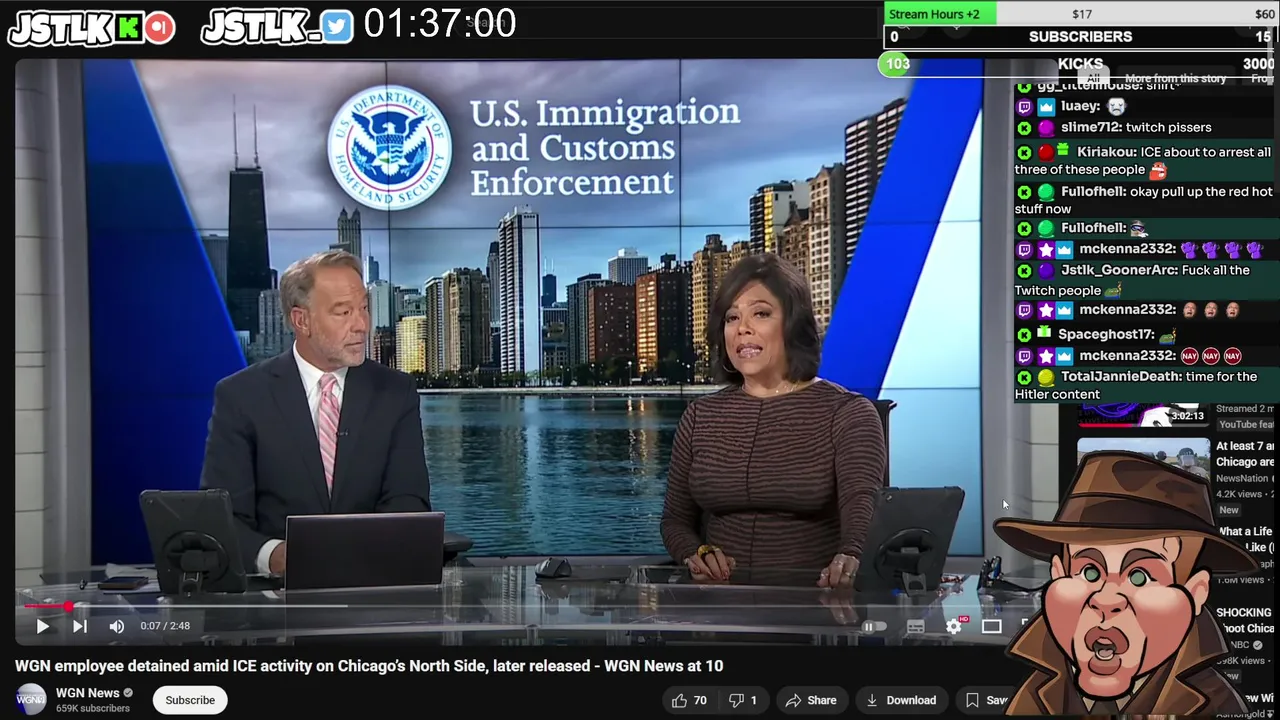The height and width of the screenshot is (720, 1280).
Task: Click username Kiriakou in chat
Action: click(x=1106, y=152)
